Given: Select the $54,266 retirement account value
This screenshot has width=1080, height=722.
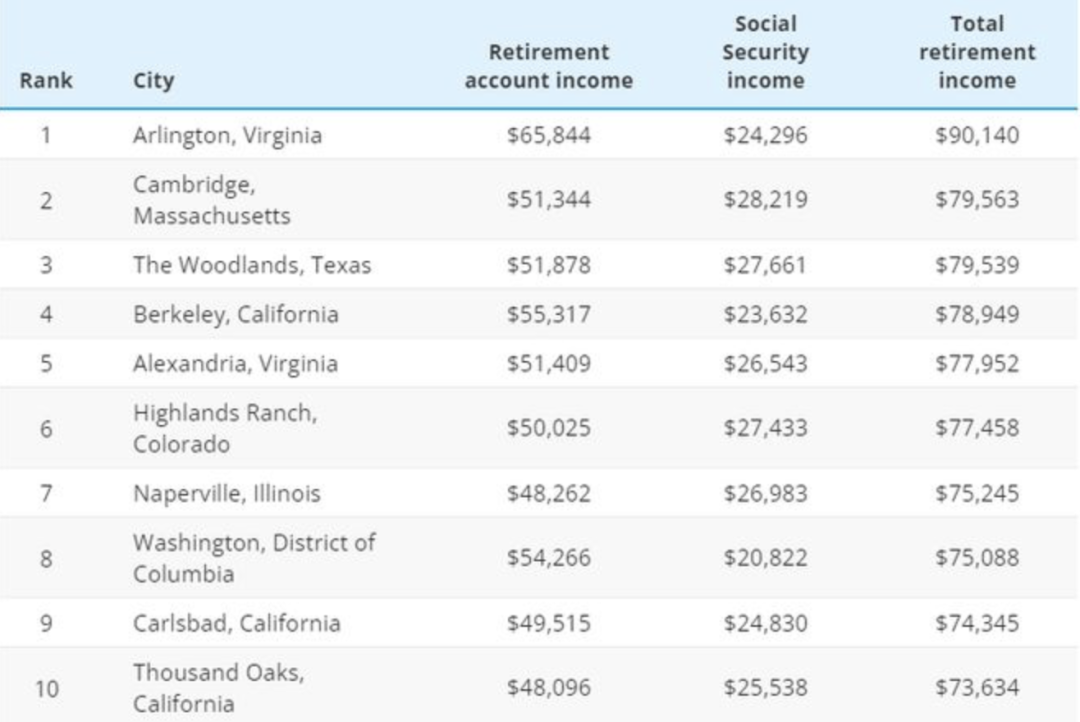Looking at the screenshot, I should (549, 557).
